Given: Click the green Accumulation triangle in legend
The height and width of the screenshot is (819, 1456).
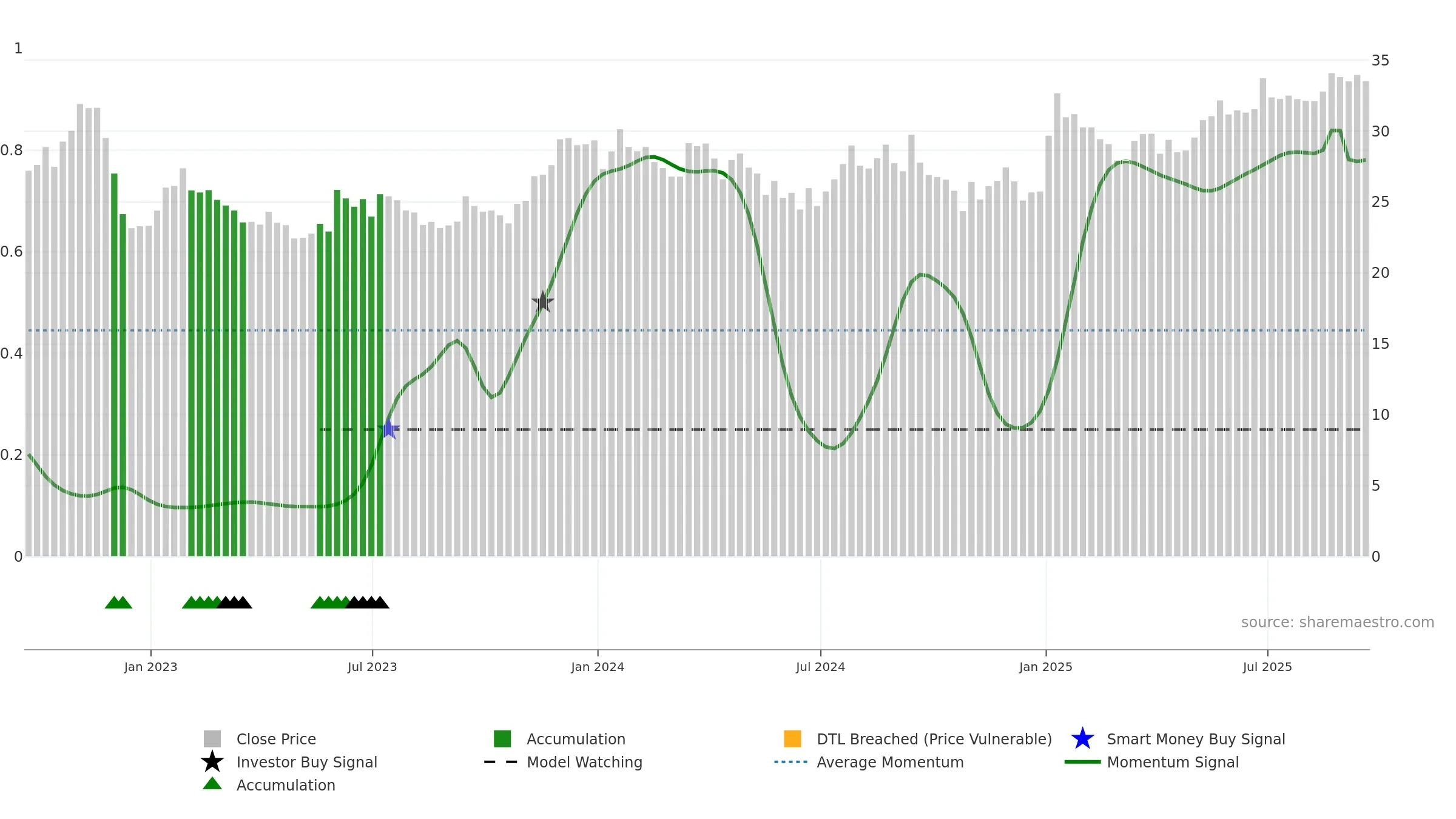Looking at the screenshot, I should 212,783.
